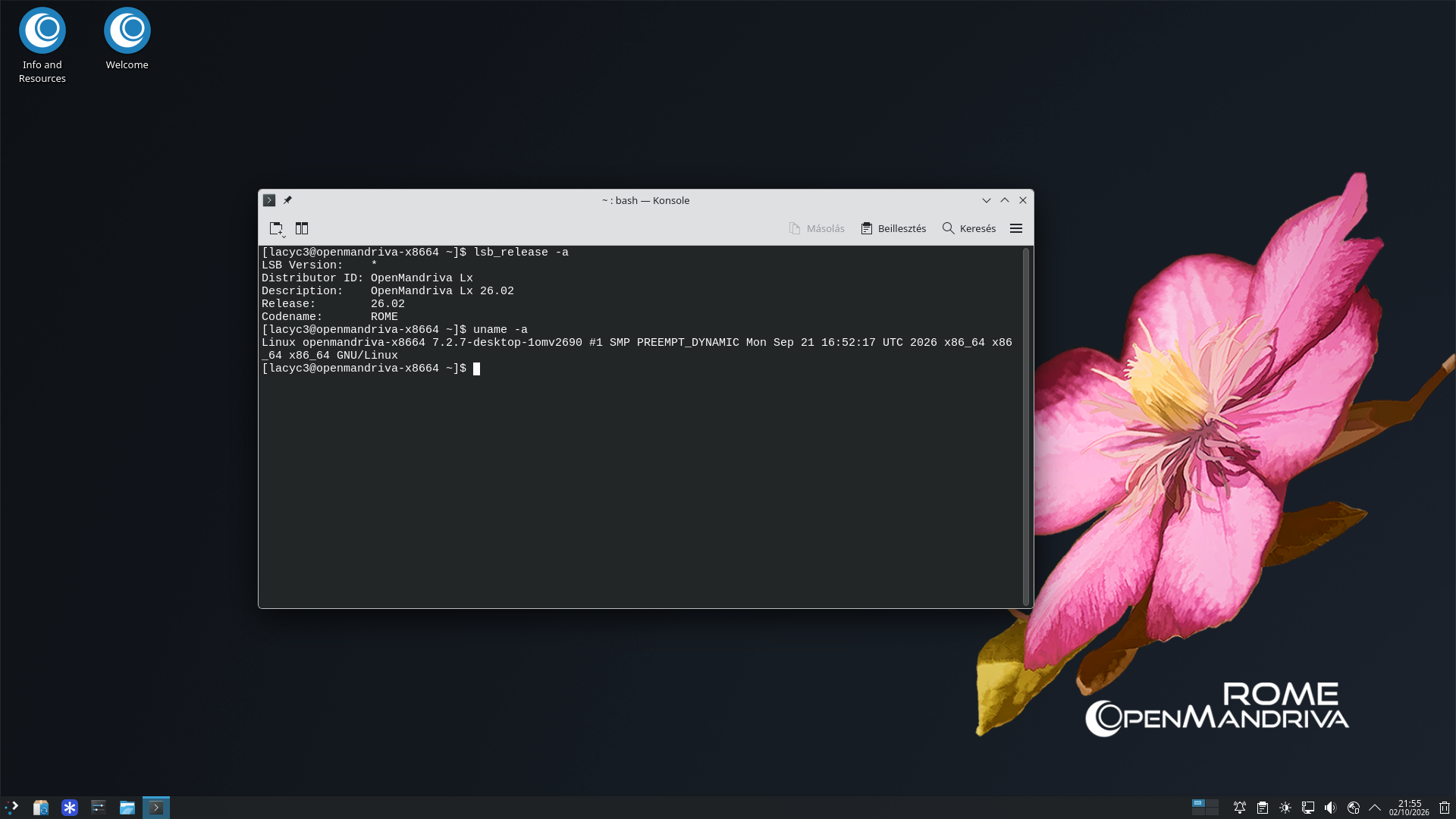Open the Info and Resources desktop icon
This screenshot has width=1456, height=819.
(42, 45)
